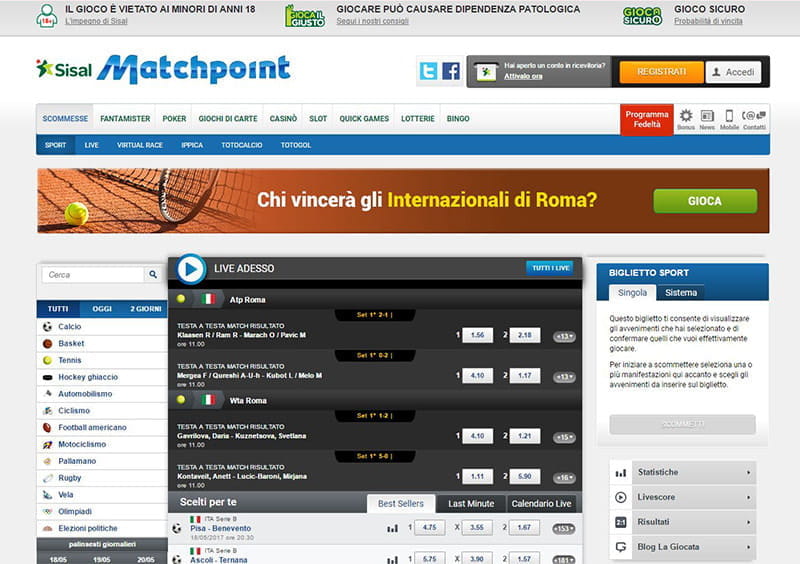Click in the Cerca search field
Viewport: 800px width, 564px height.
[x=93, y=275]
